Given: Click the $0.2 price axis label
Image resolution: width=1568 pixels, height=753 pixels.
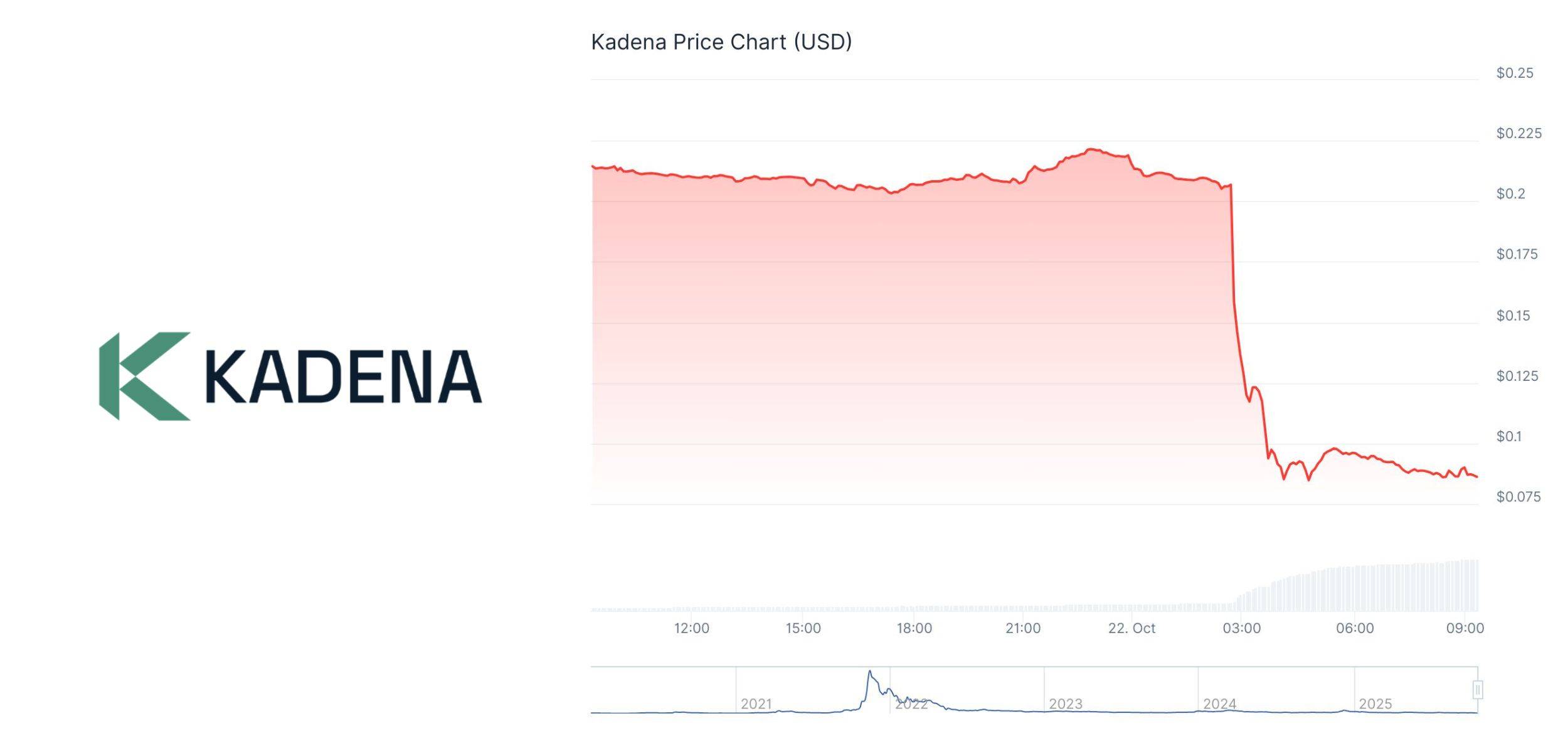Looking at the screenshot, I should click(x=1510, y=194).
